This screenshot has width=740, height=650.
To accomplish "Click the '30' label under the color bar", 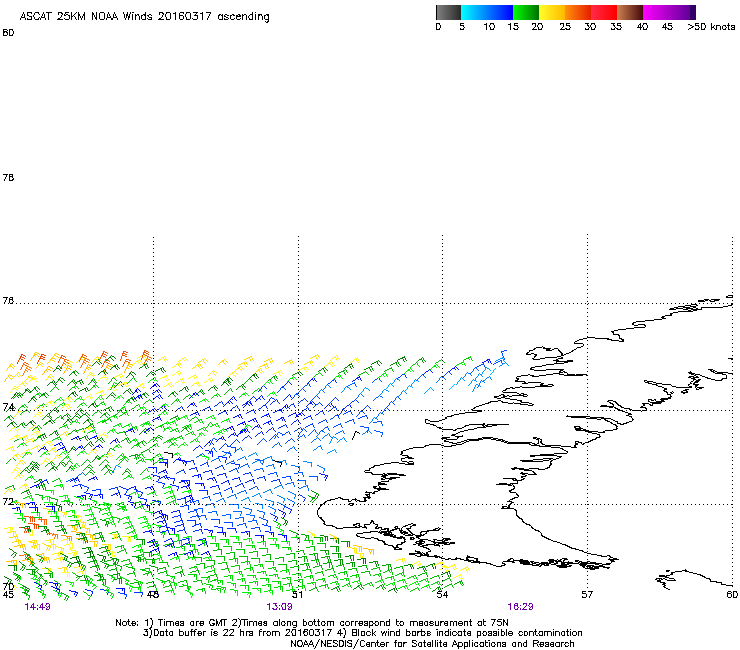I will [x=590, y=27].
